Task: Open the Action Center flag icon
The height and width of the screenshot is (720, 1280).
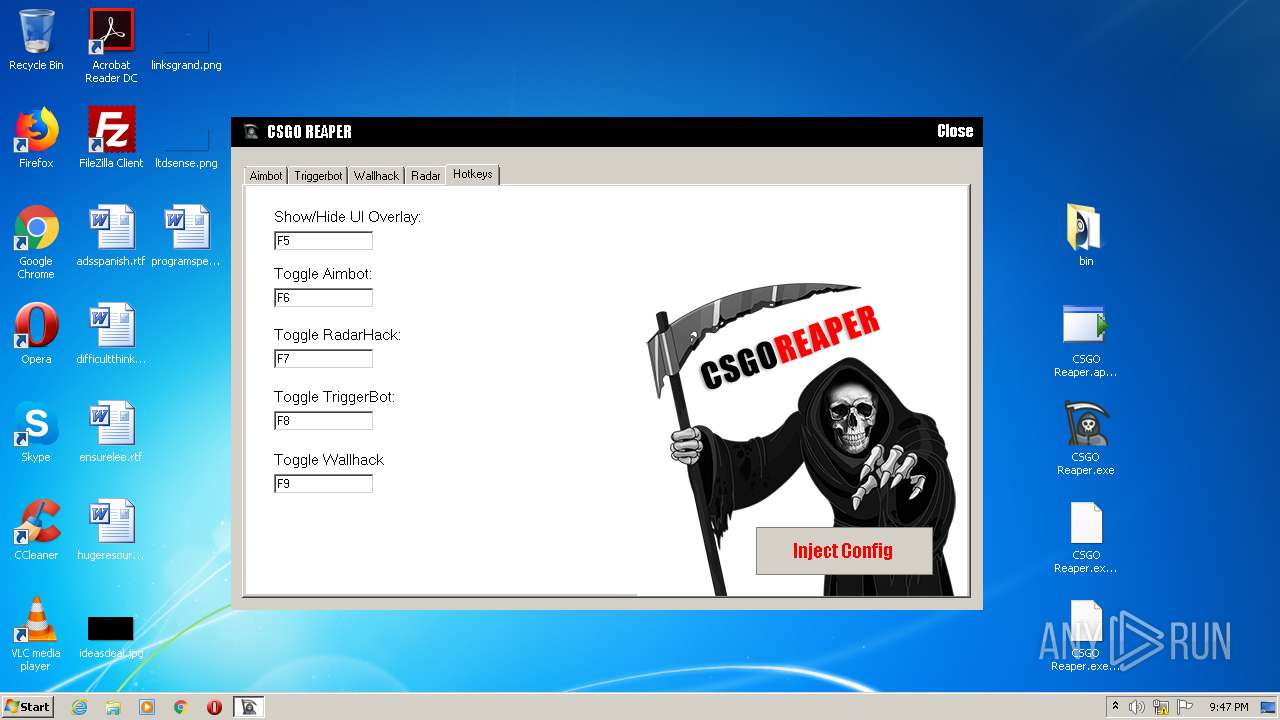Action: [x=1185, y=707]
